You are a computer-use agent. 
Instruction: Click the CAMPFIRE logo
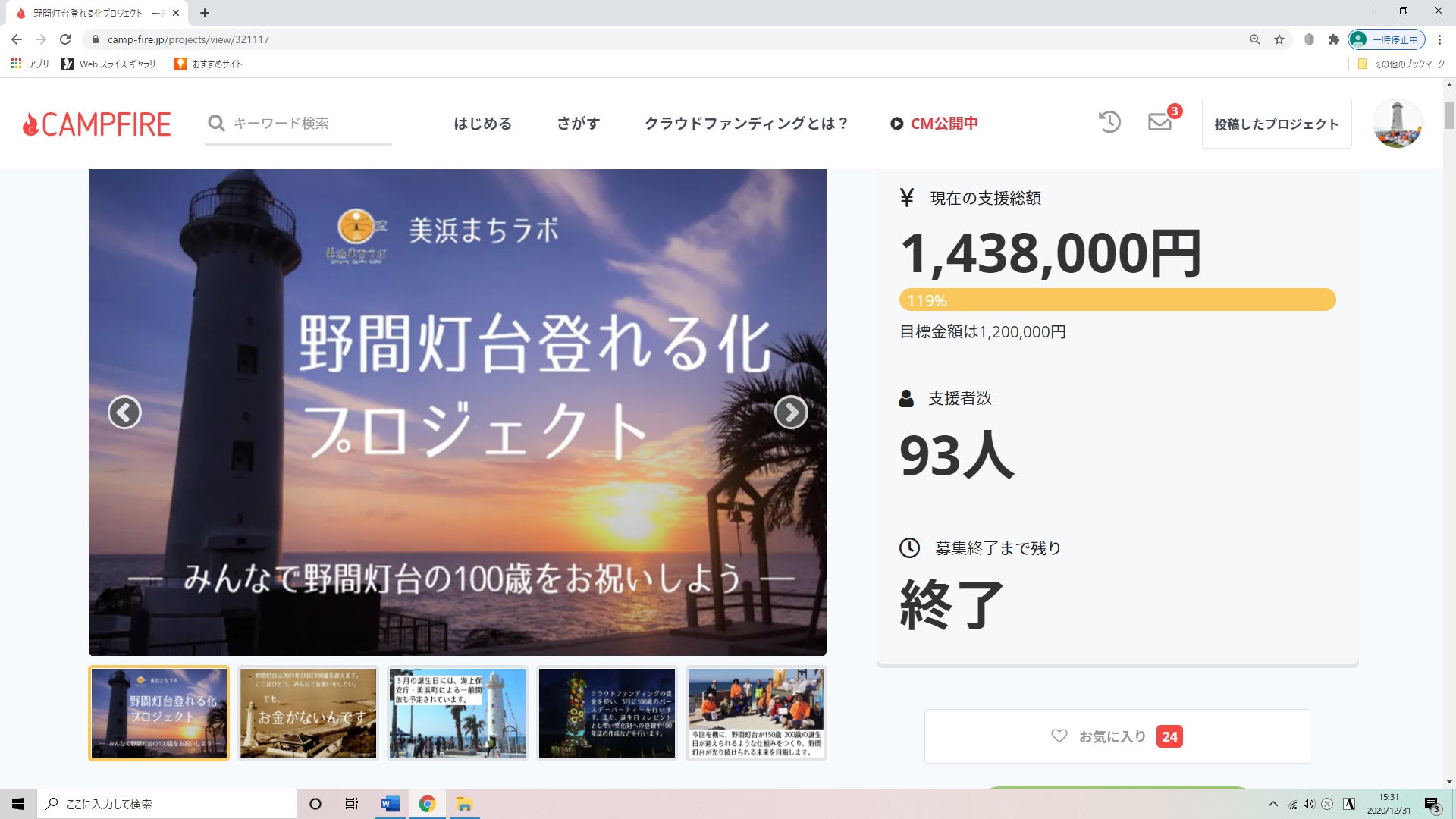97,124
